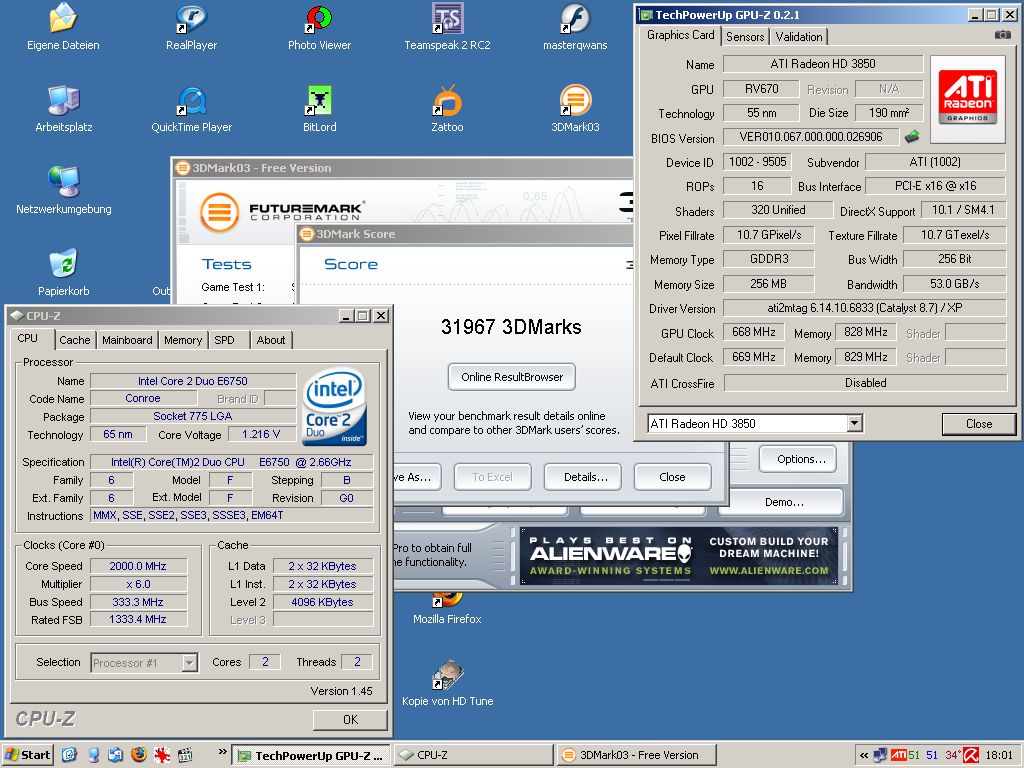Image resolution: width=1024 pixels, height=768 pixels.
Task: Expand the quick launch overflow chevron
Action: 222,752
